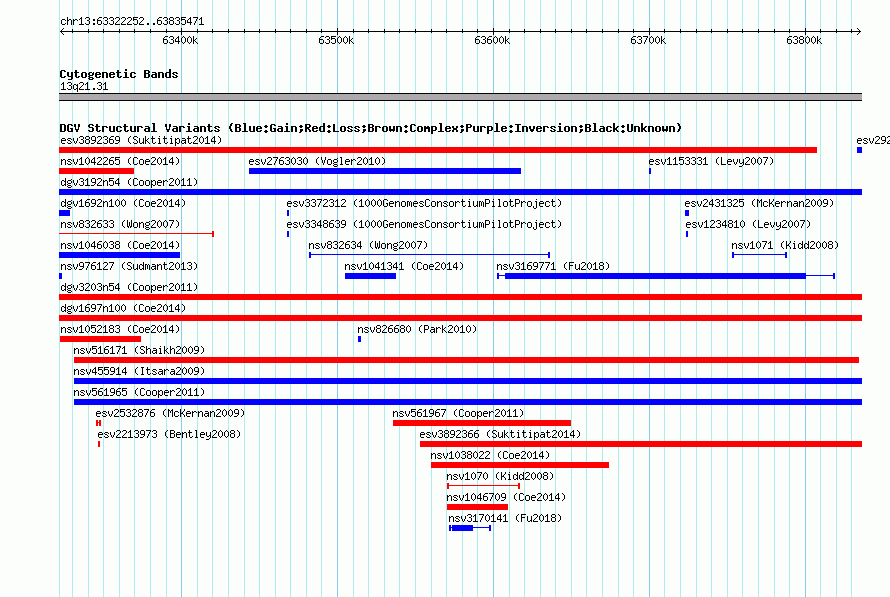The width and height of the screenshot is (890, 597).
Task: Click the nsv1046038 (Coe2014) variant label
Action: click(x=120, y=245)
